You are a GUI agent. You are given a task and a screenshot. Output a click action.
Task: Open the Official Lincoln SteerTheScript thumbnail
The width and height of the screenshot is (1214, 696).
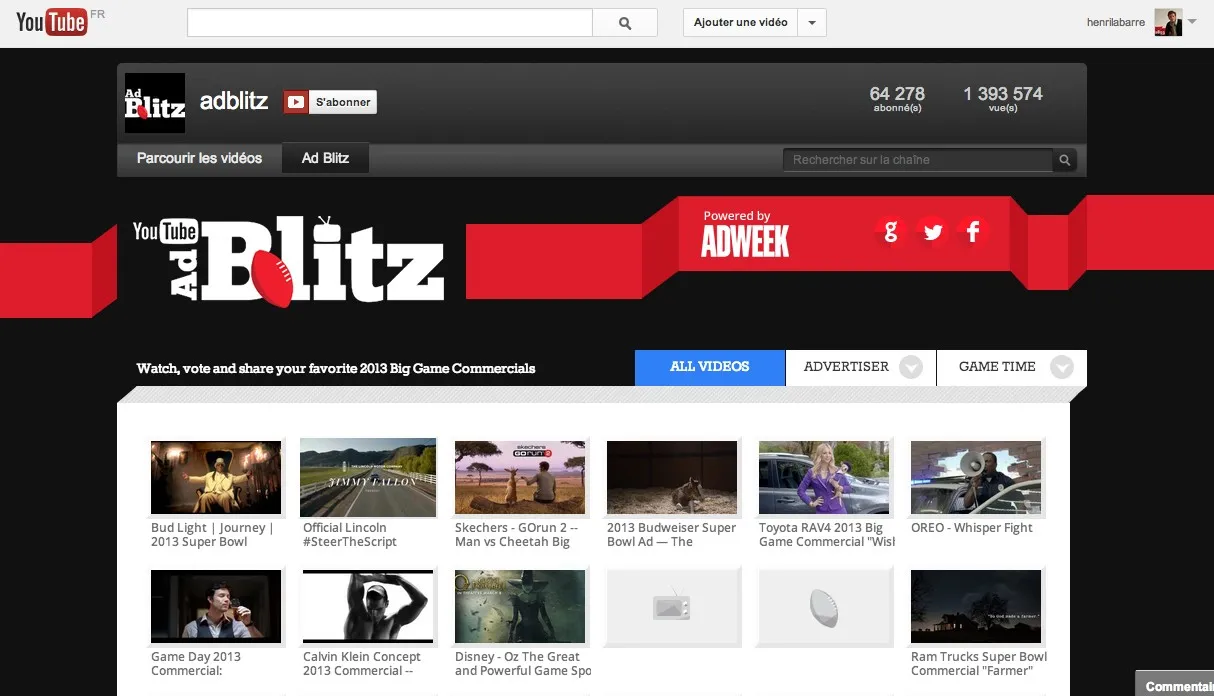(x=368, y=478)
